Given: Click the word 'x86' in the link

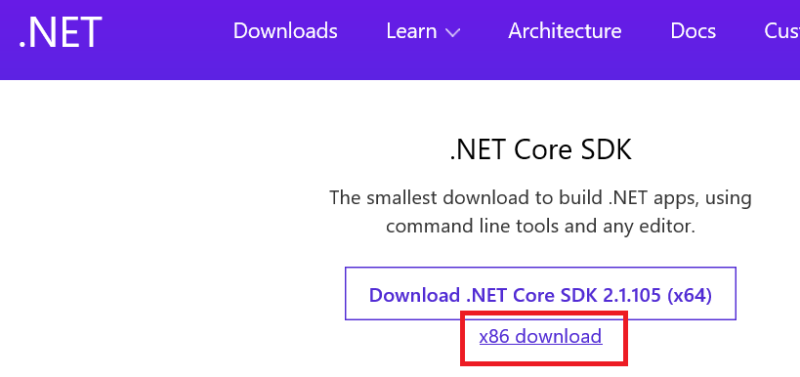Looking at the screenshot, I should pos(494,337).
